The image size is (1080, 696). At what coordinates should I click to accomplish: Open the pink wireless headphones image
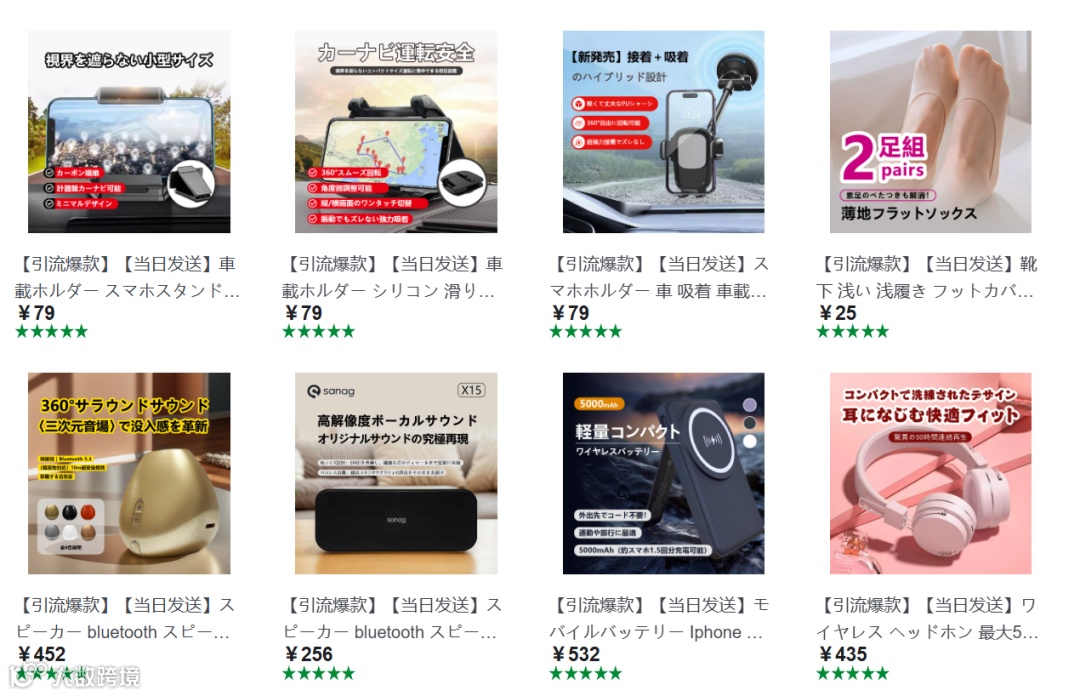pos(931,473)
